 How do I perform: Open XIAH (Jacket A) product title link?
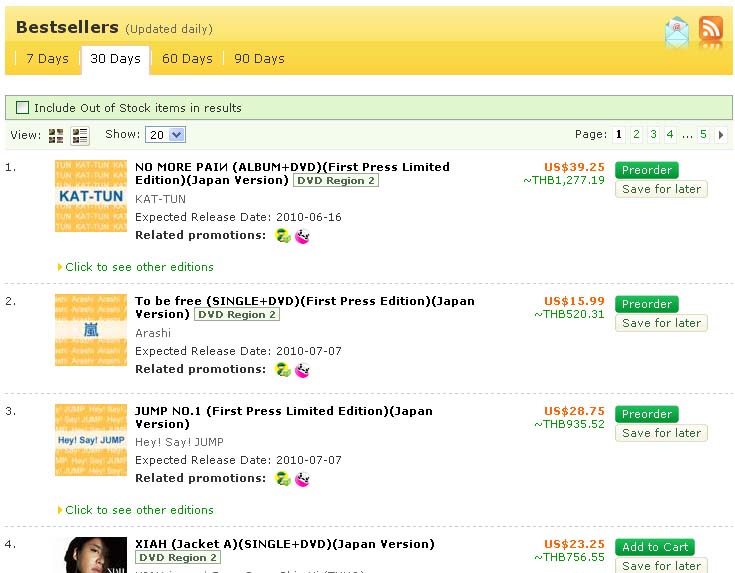(285, 544)
